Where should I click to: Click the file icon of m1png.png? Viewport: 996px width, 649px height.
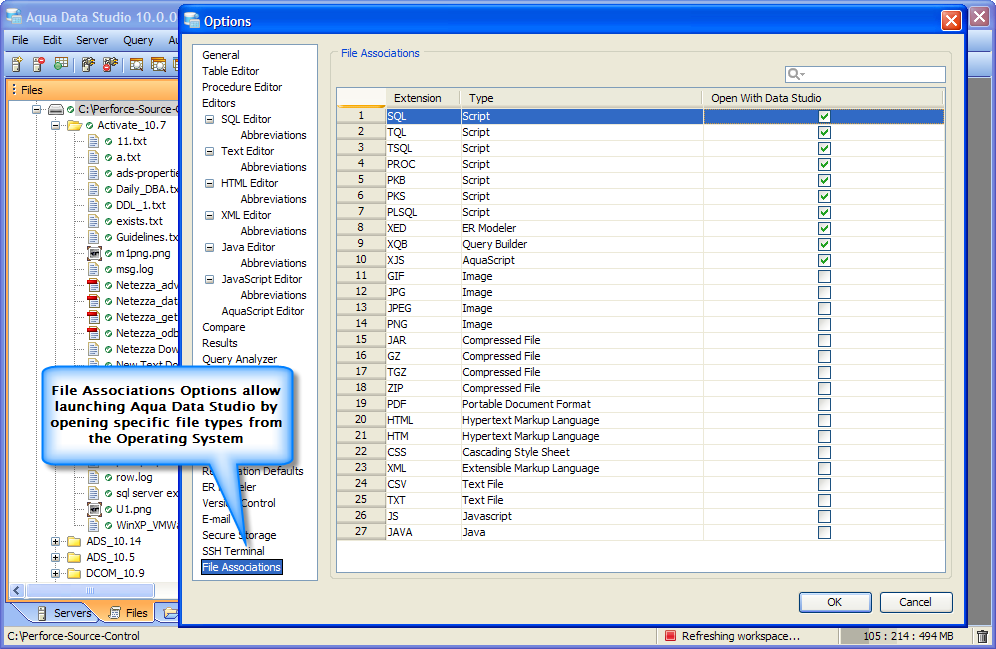click(x=94, y=253)
